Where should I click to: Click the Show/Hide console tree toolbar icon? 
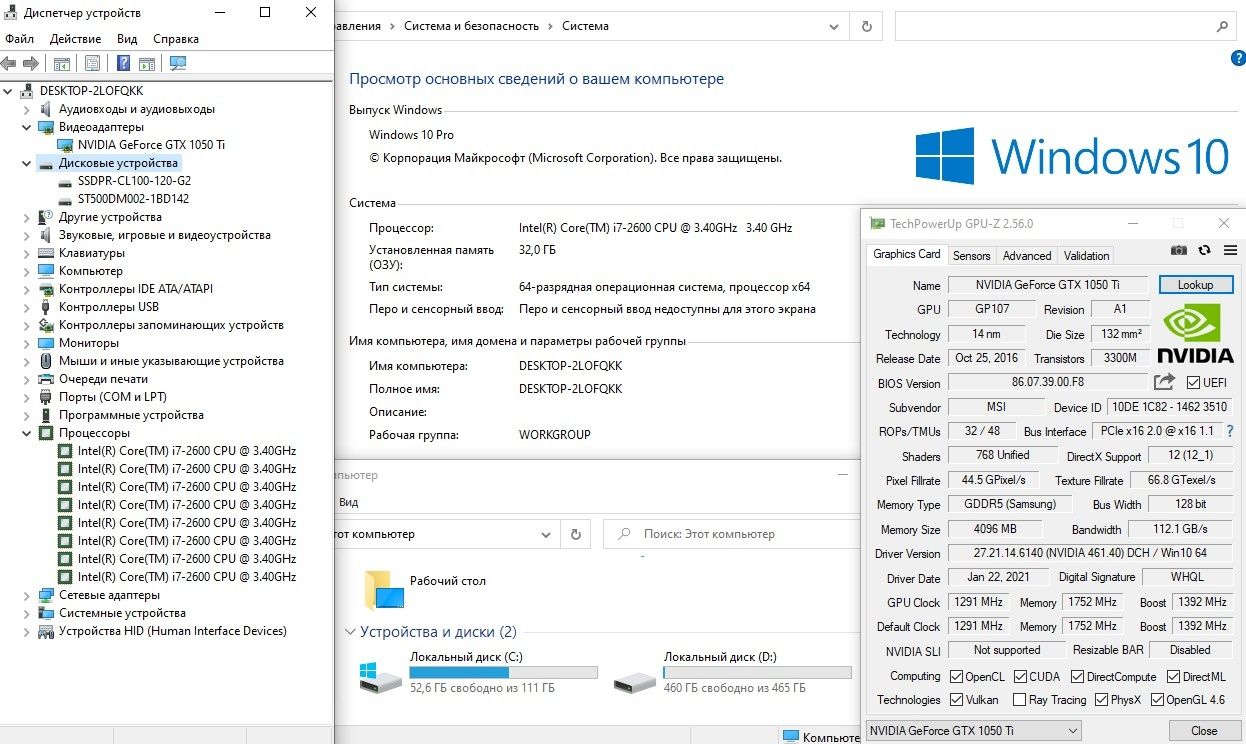pyautogui.click(x=62, y=64)
